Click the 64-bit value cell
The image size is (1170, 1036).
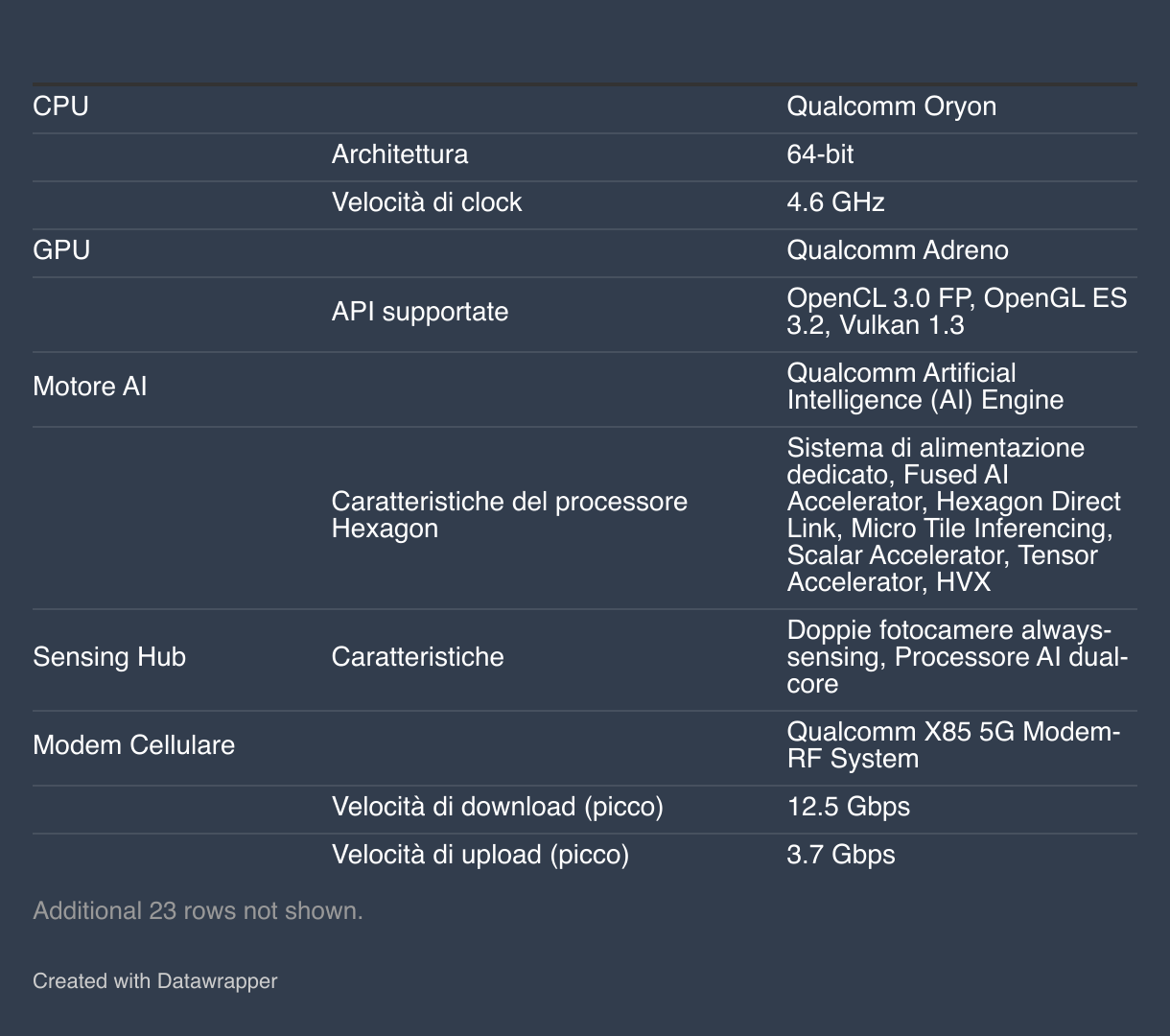pos(820,154)
